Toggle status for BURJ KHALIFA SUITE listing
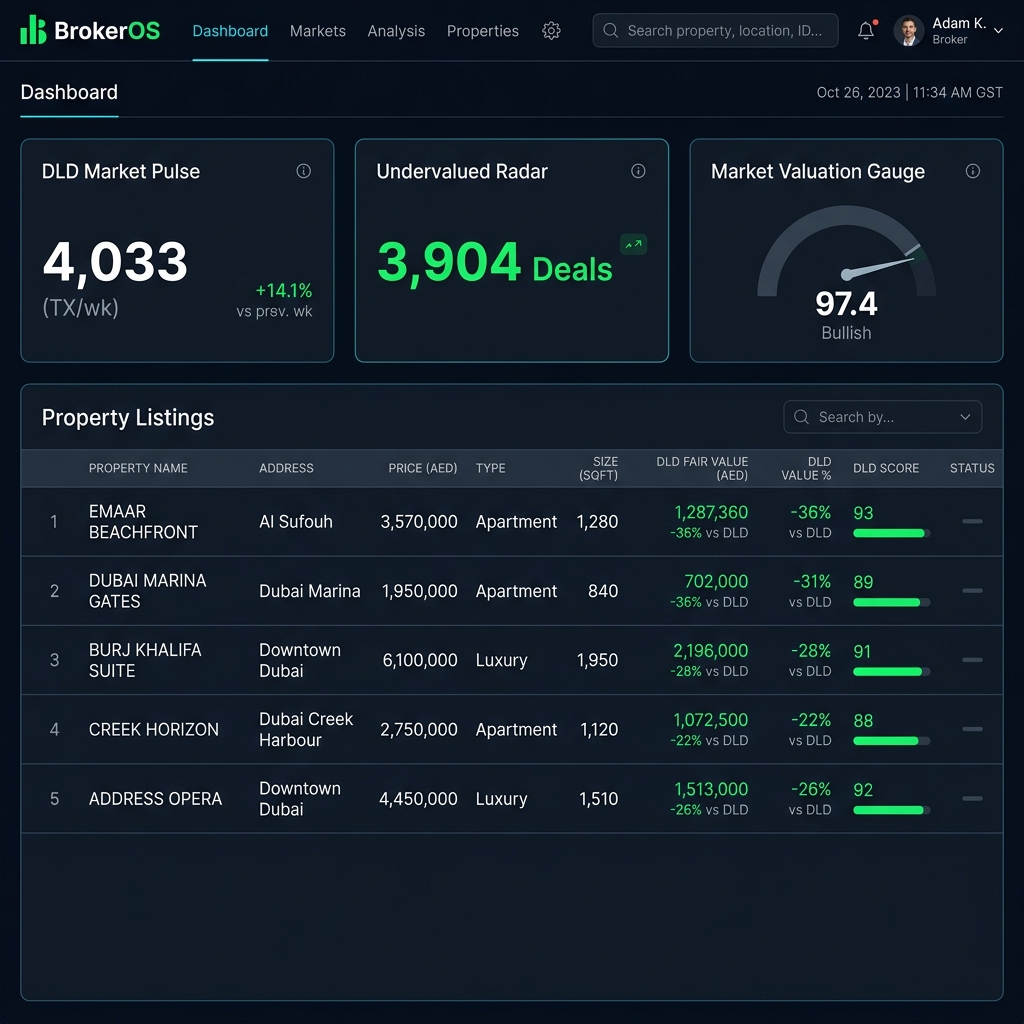1024x1024 pixels. pos(971,660)
